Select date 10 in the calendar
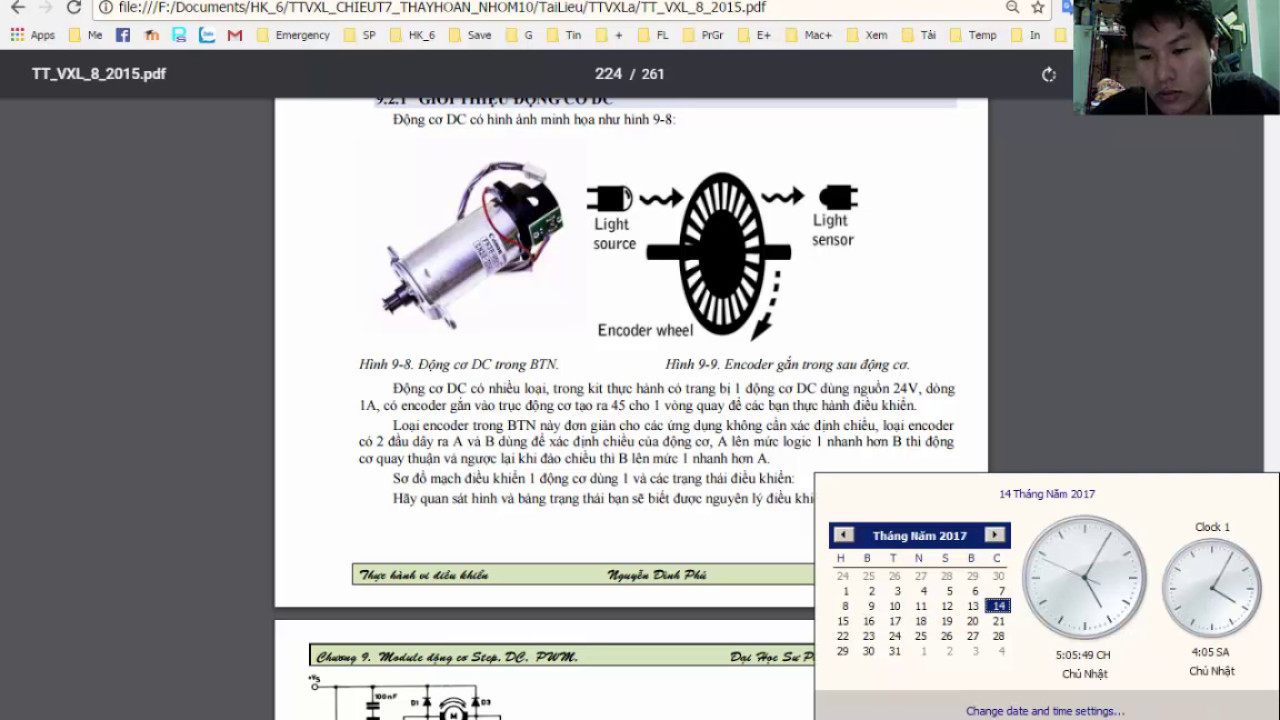Image resolution: width=1280 pixels, height=720 pixels. tap(895, 606)
